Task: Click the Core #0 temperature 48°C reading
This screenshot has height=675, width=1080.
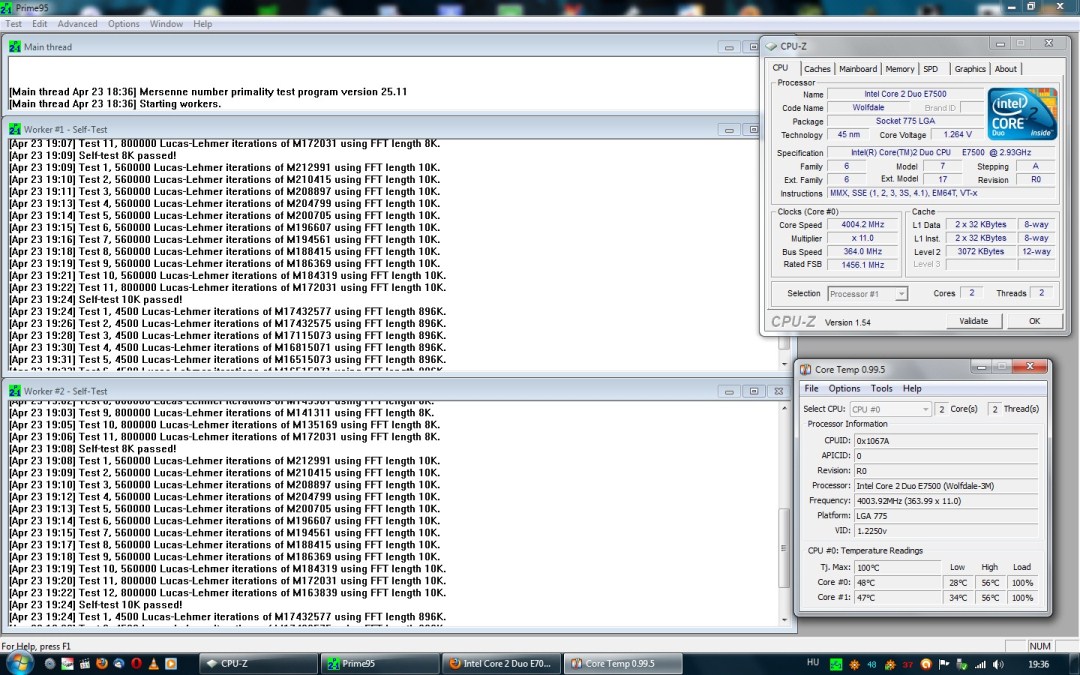Action: coord(897,583)
